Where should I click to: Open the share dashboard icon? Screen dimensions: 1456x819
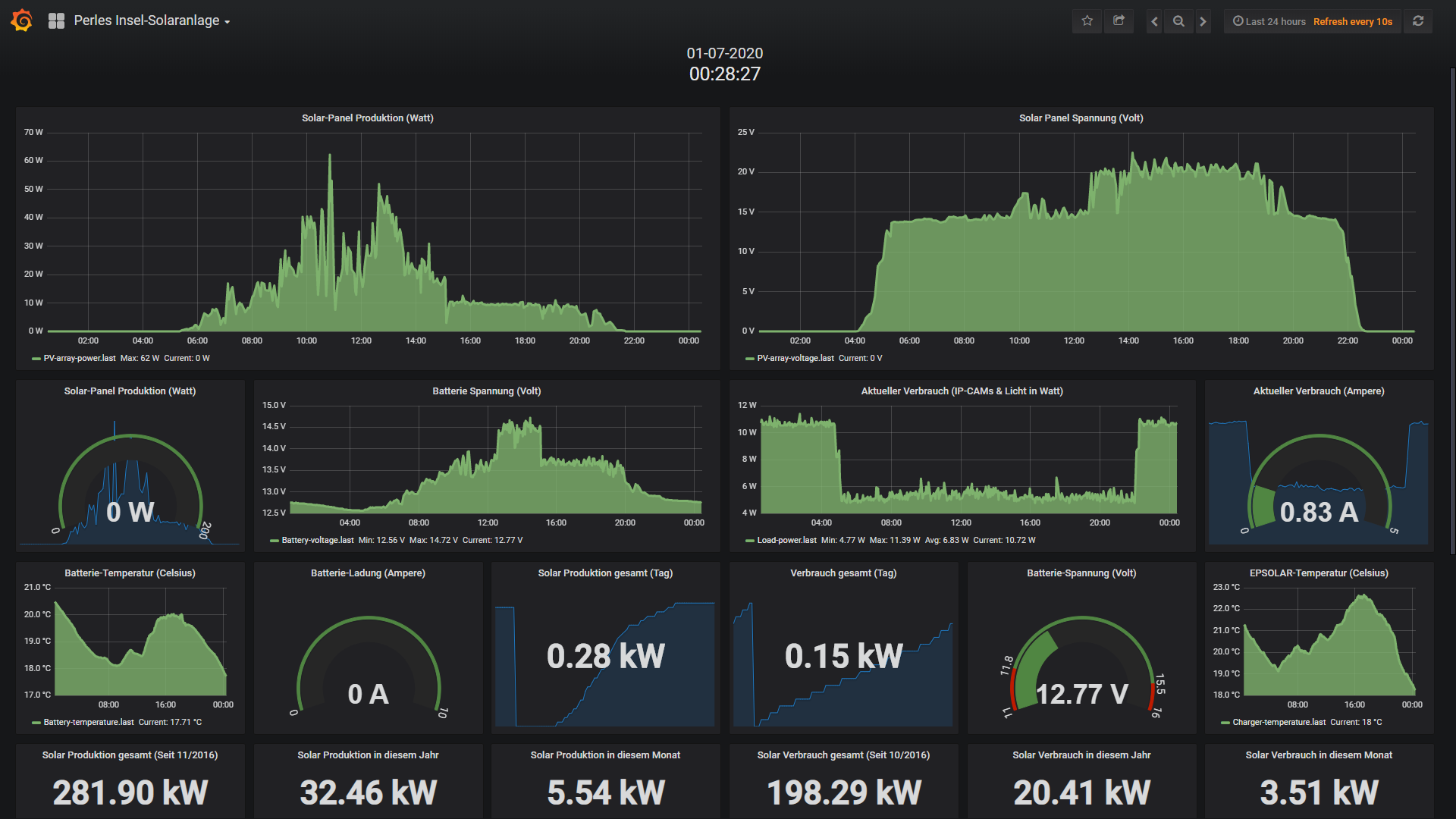point(1119,21)
